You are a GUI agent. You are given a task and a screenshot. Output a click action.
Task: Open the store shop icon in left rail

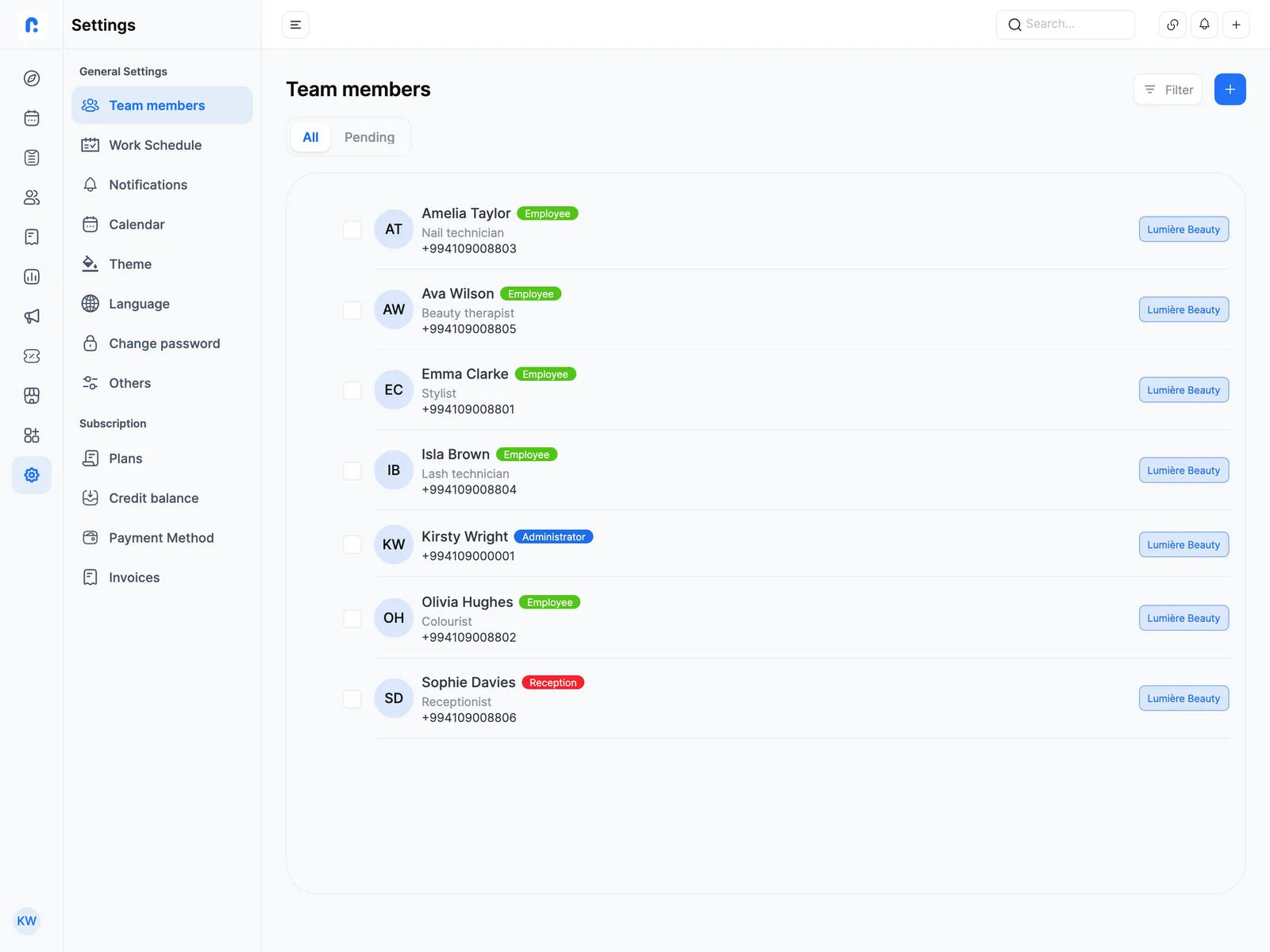pos(32,396)
